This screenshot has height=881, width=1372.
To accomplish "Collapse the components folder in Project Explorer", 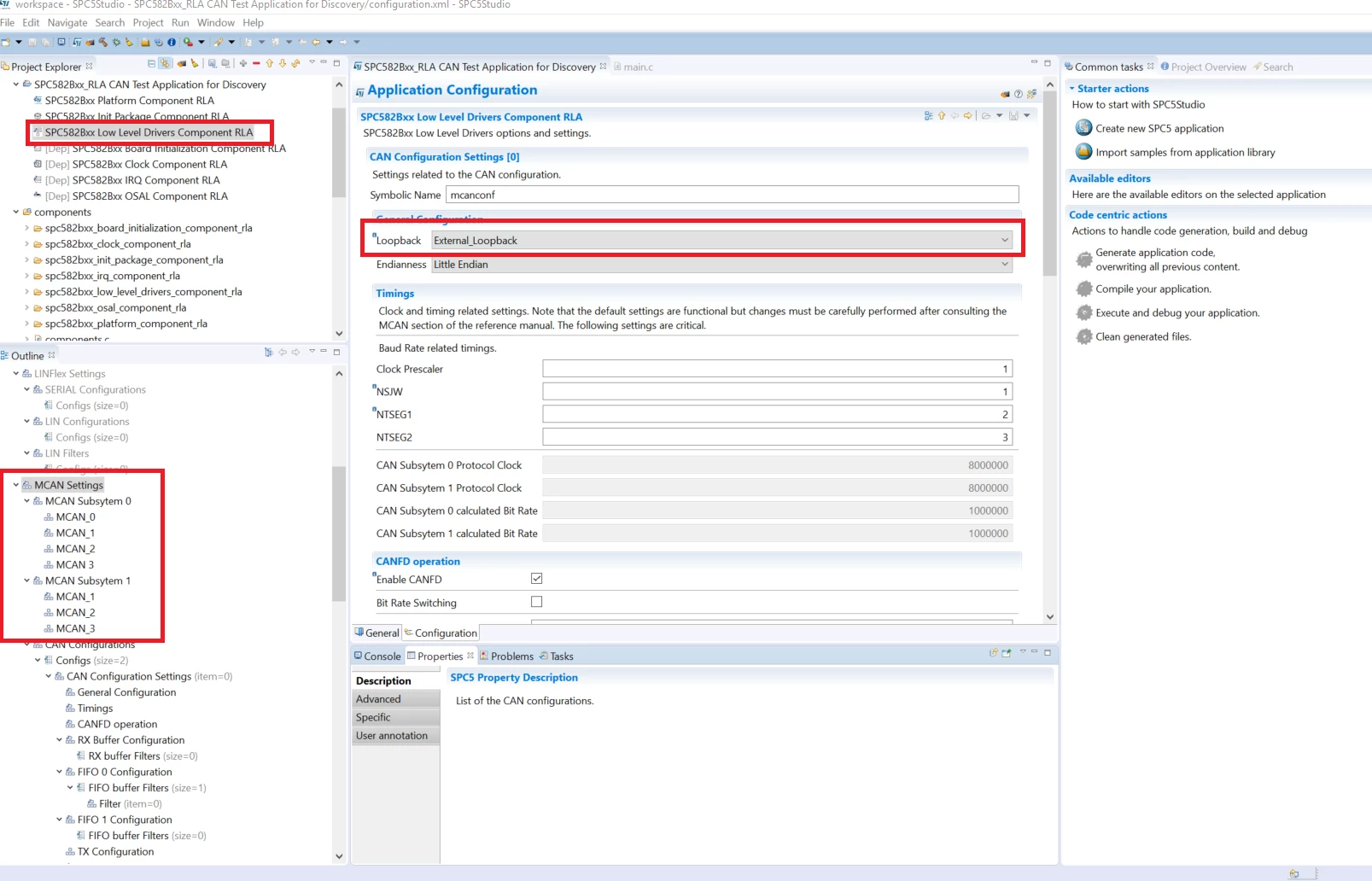I will [x=16, y=212].
